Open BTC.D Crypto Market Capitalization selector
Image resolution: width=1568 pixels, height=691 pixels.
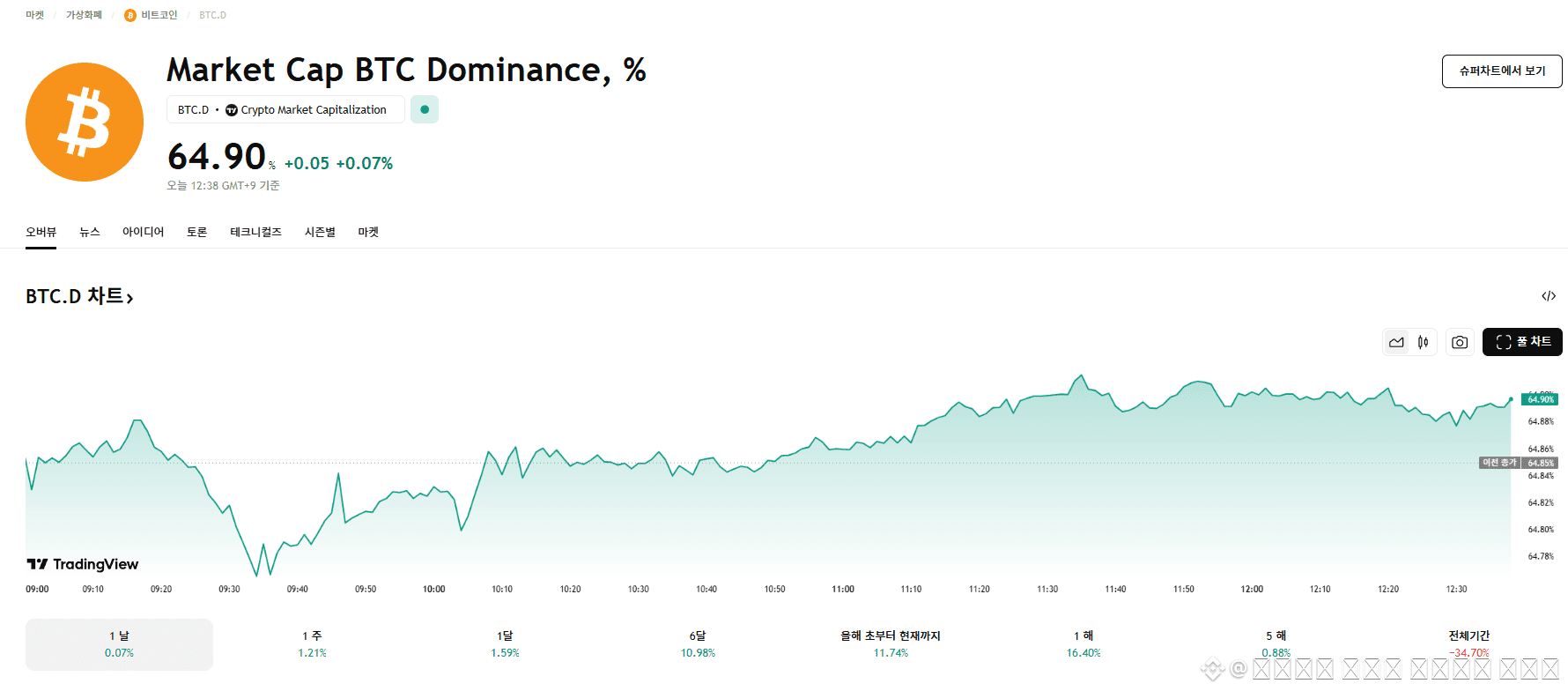(x=285, y=109)
